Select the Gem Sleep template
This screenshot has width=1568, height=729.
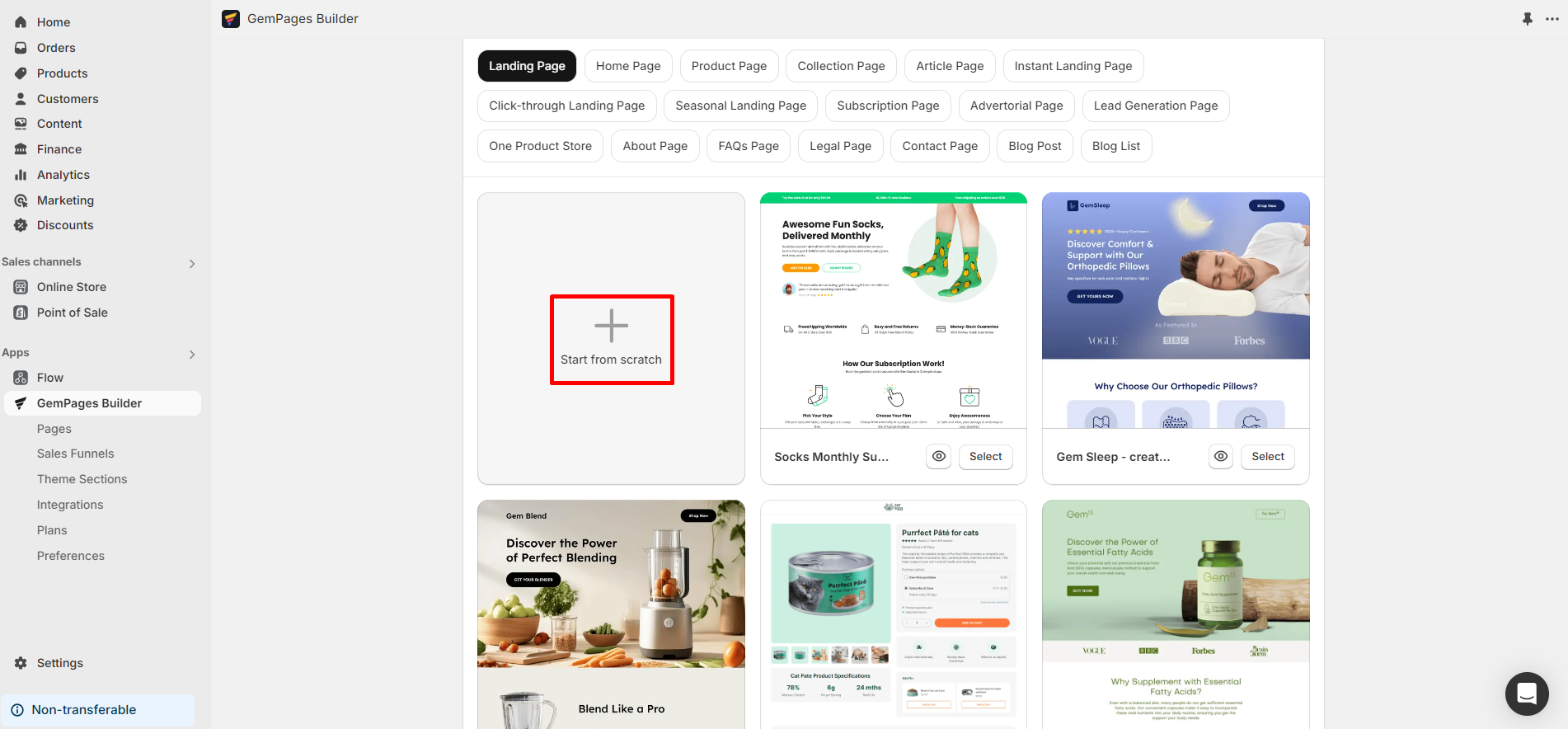click(x=1267, y=457)
